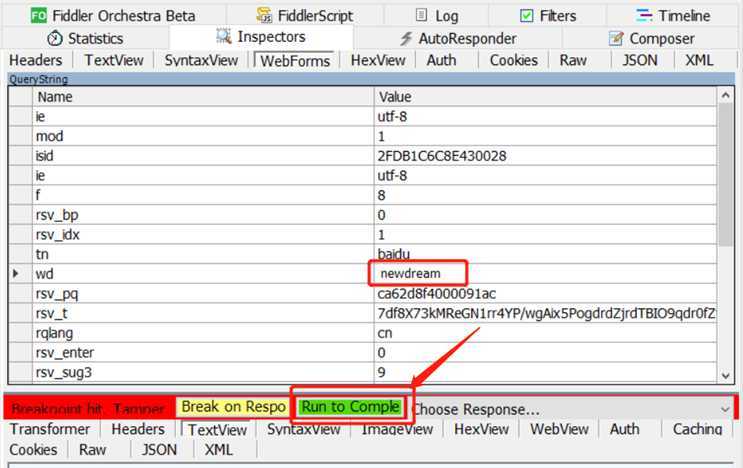
Task: Click the AutoResponder lightning icon
Action: coord(406,38)
